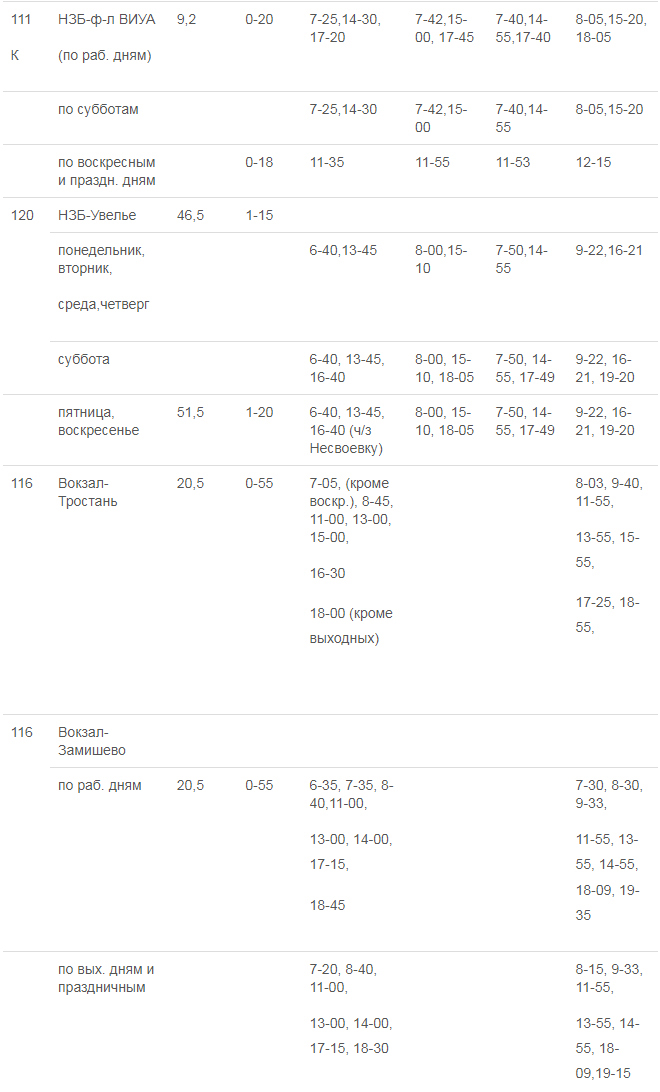Click the Вокзал-Замишево route name
Viewport: 660px width, 1092px height.
[x=92, y=741]
